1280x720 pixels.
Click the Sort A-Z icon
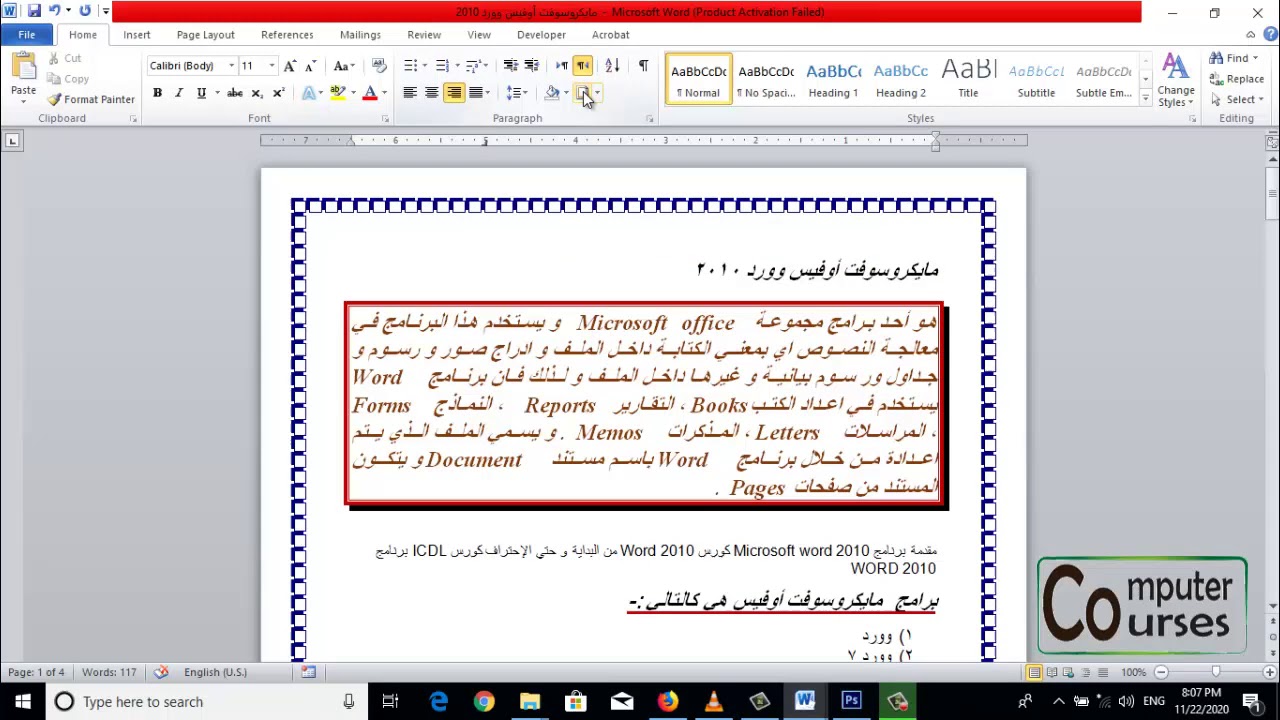click(x=612, y=66)
